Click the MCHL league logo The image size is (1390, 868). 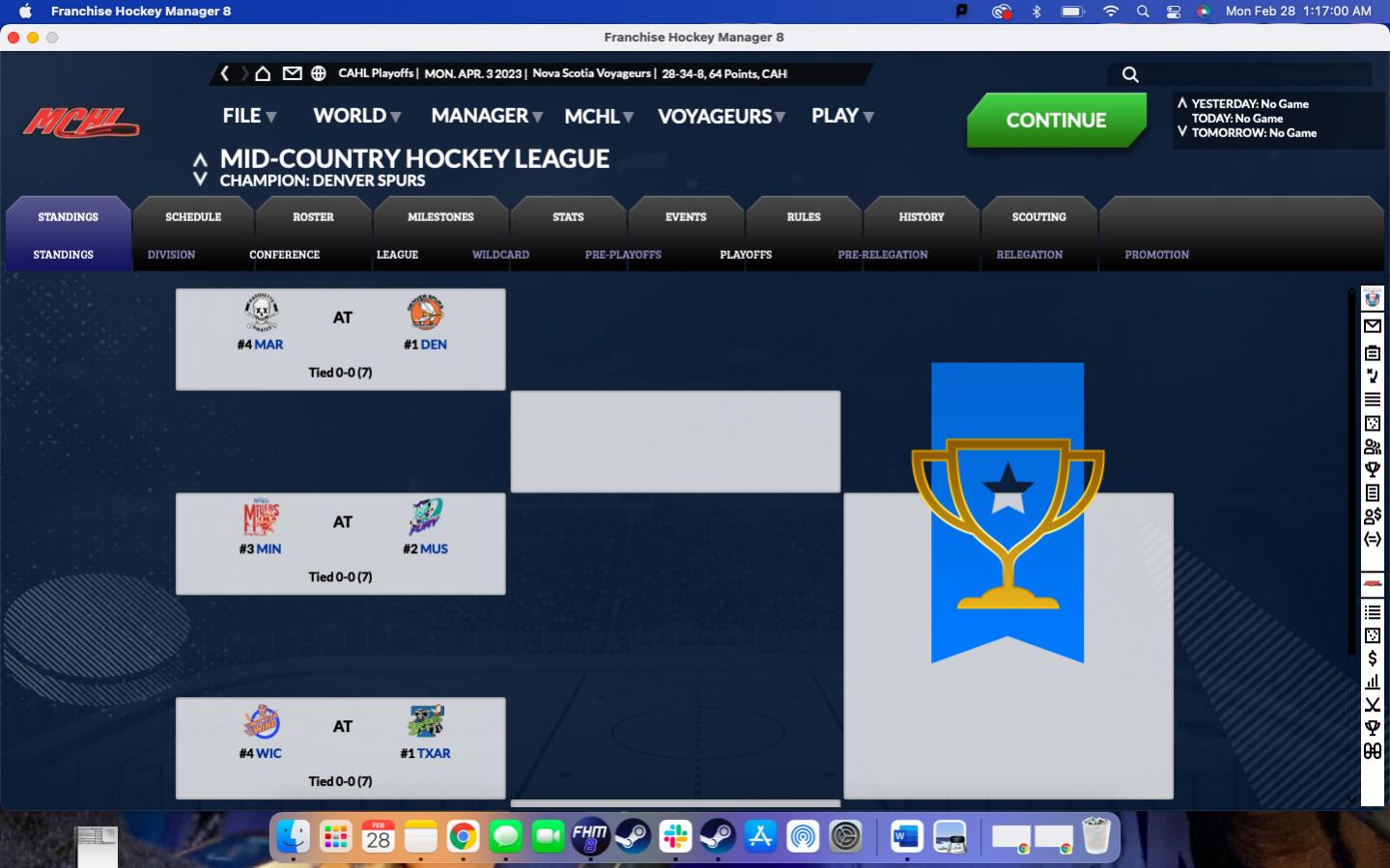(81, 123)
